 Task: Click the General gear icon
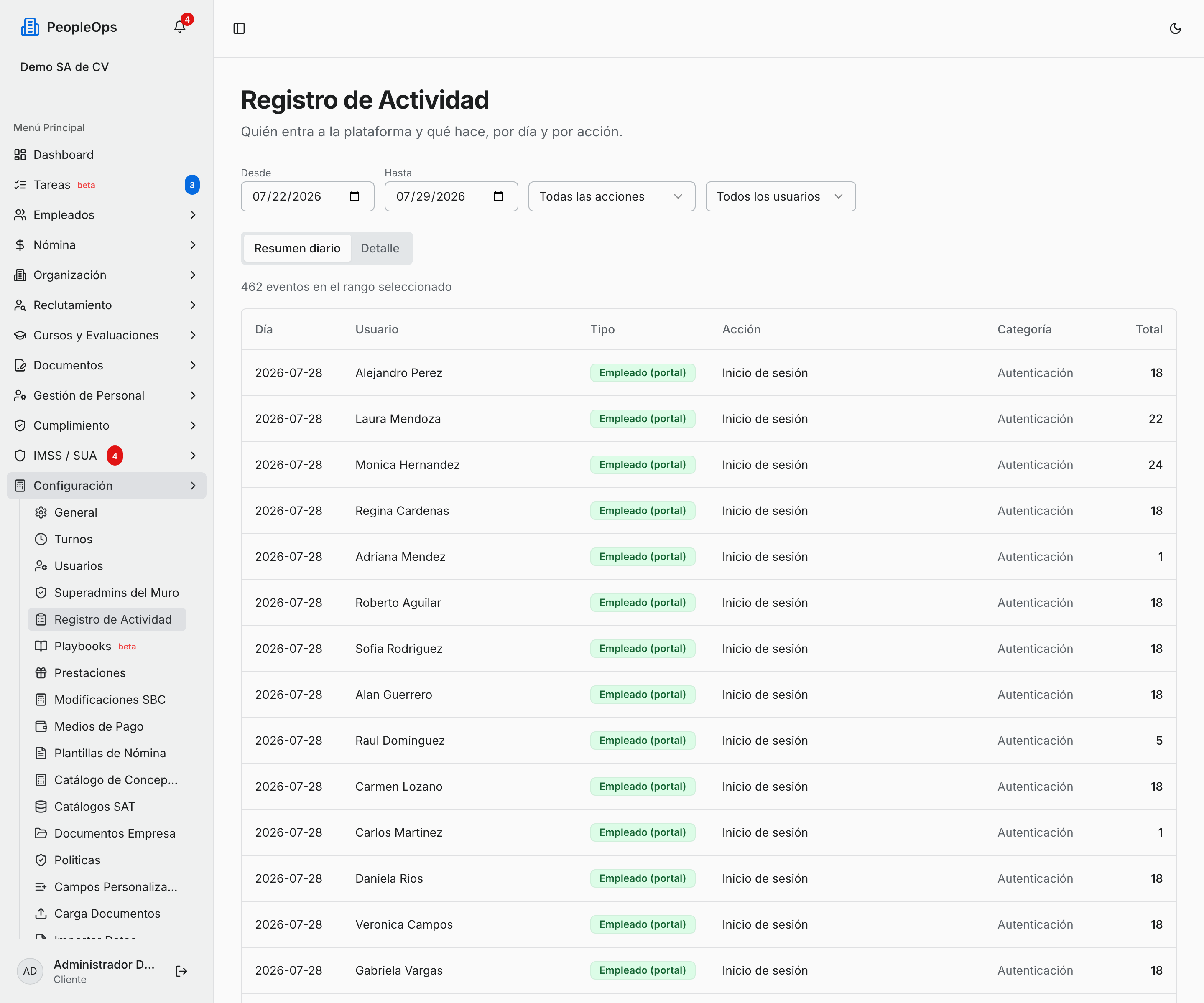[41, 512]
